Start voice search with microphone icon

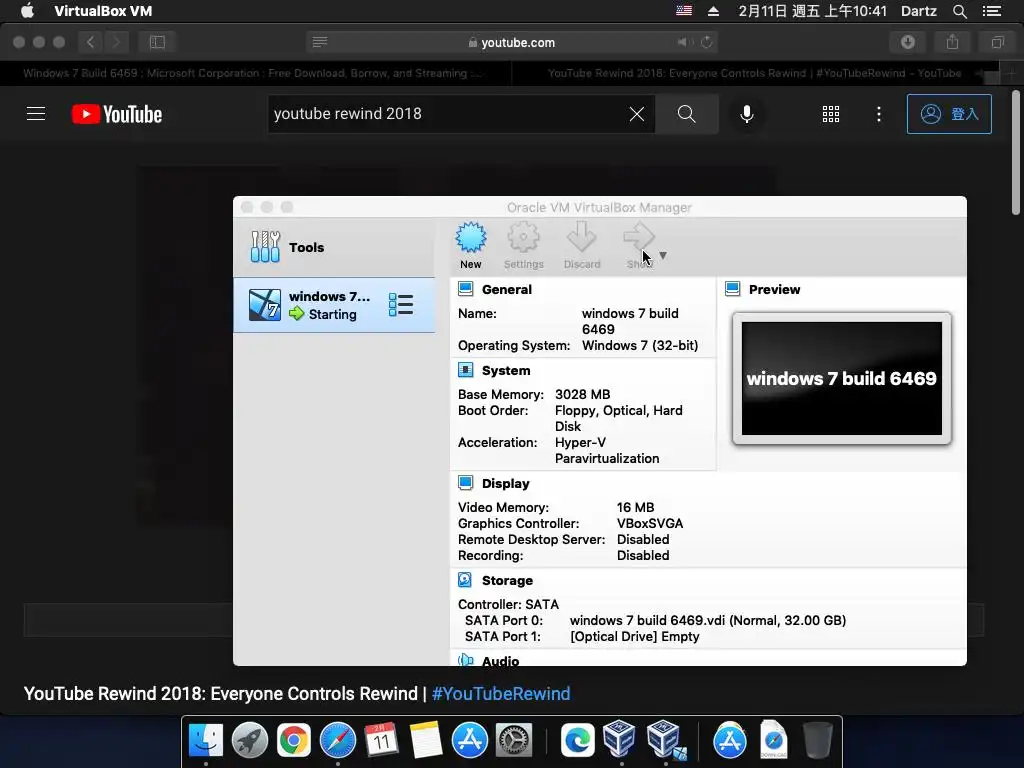pyautogui.click(x=746, y=114)
